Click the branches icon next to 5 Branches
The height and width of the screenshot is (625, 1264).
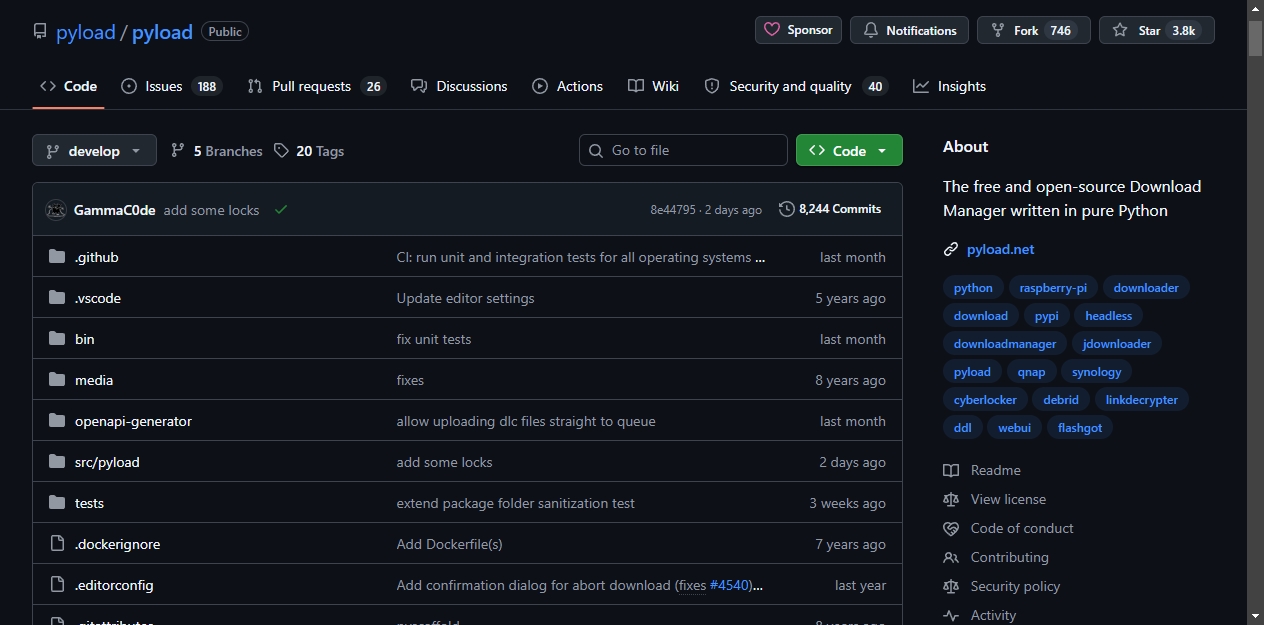[178, 150]
